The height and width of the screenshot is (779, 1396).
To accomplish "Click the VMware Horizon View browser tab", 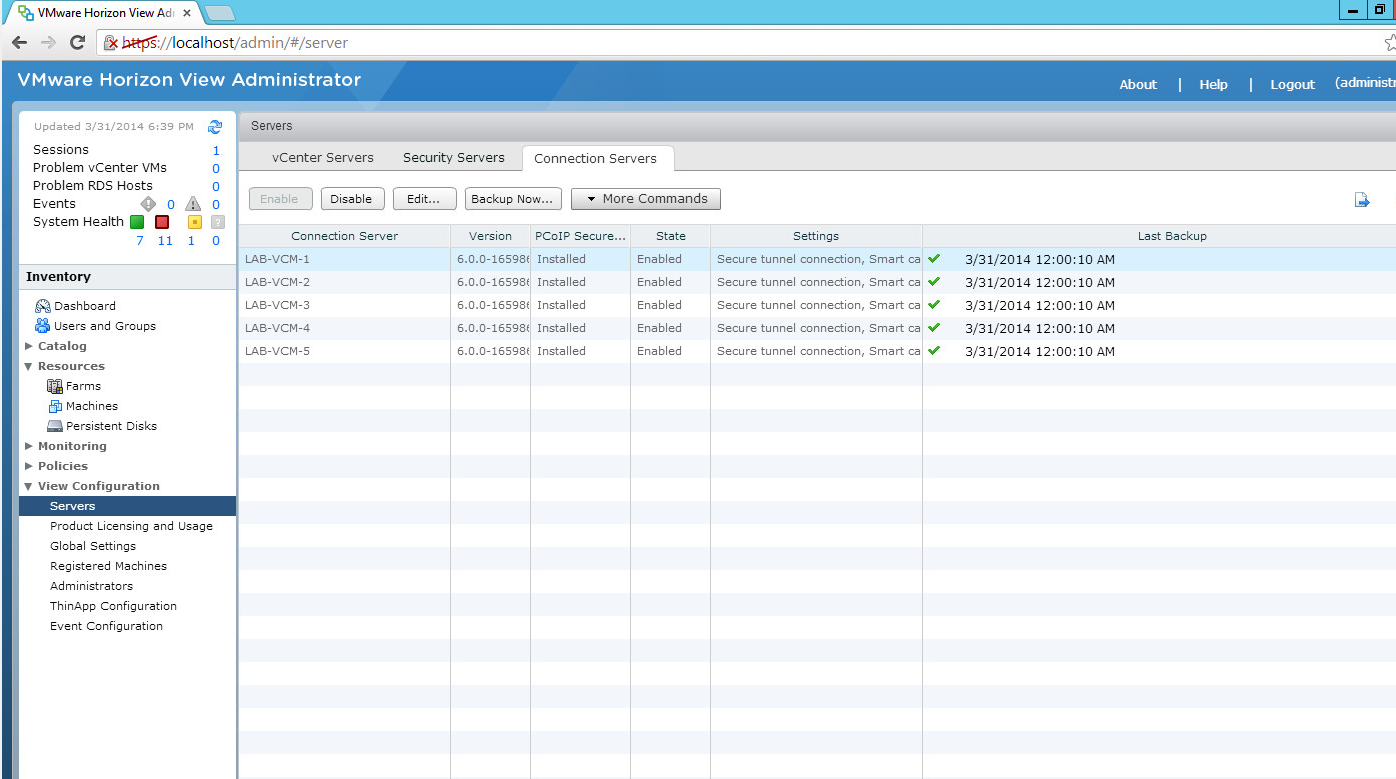I will tap(103, 13).
